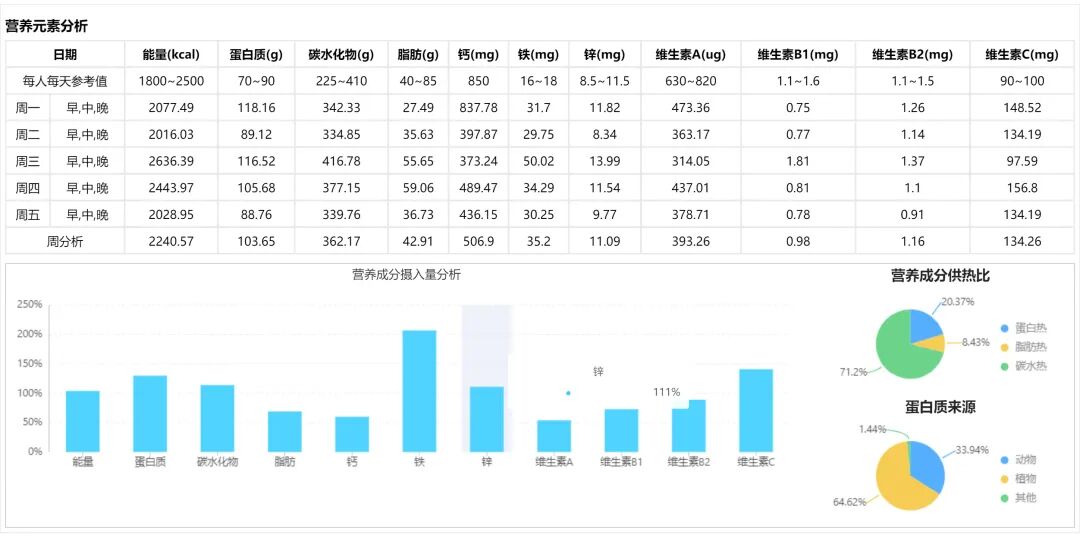Click the 碳水化物(g) column header

(x=341, y=54)
